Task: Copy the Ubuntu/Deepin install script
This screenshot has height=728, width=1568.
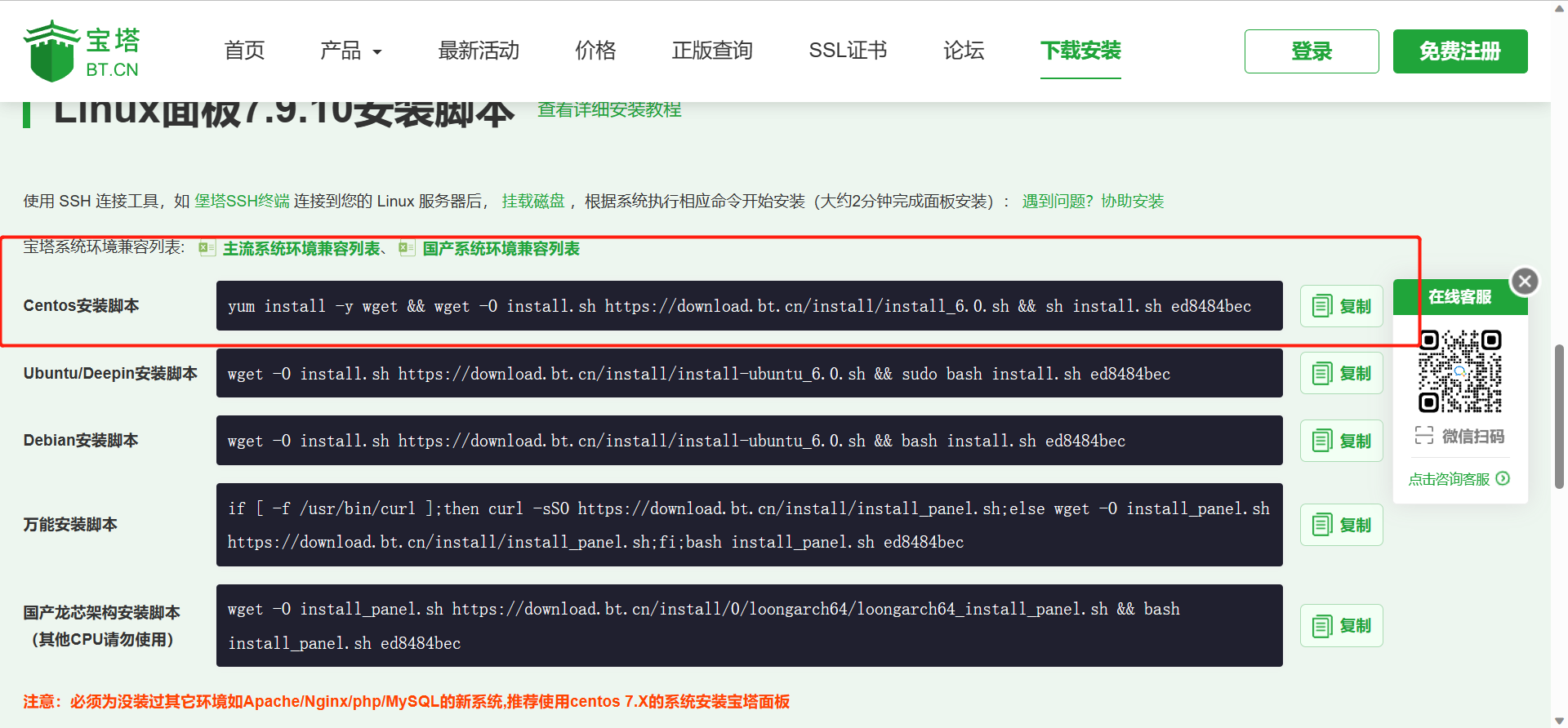Action: (1341, 373)
